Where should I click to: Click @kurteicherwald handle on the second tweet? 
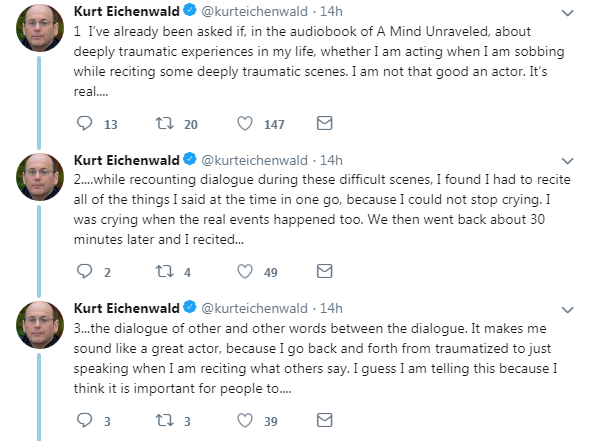(254, 160)
